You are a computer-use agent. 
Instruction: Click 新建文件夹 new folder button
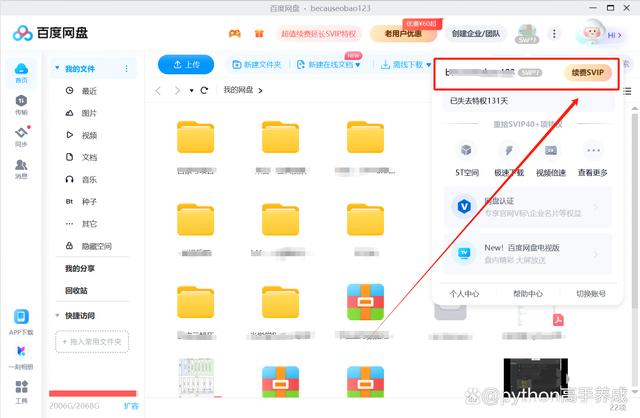(257, 64)
